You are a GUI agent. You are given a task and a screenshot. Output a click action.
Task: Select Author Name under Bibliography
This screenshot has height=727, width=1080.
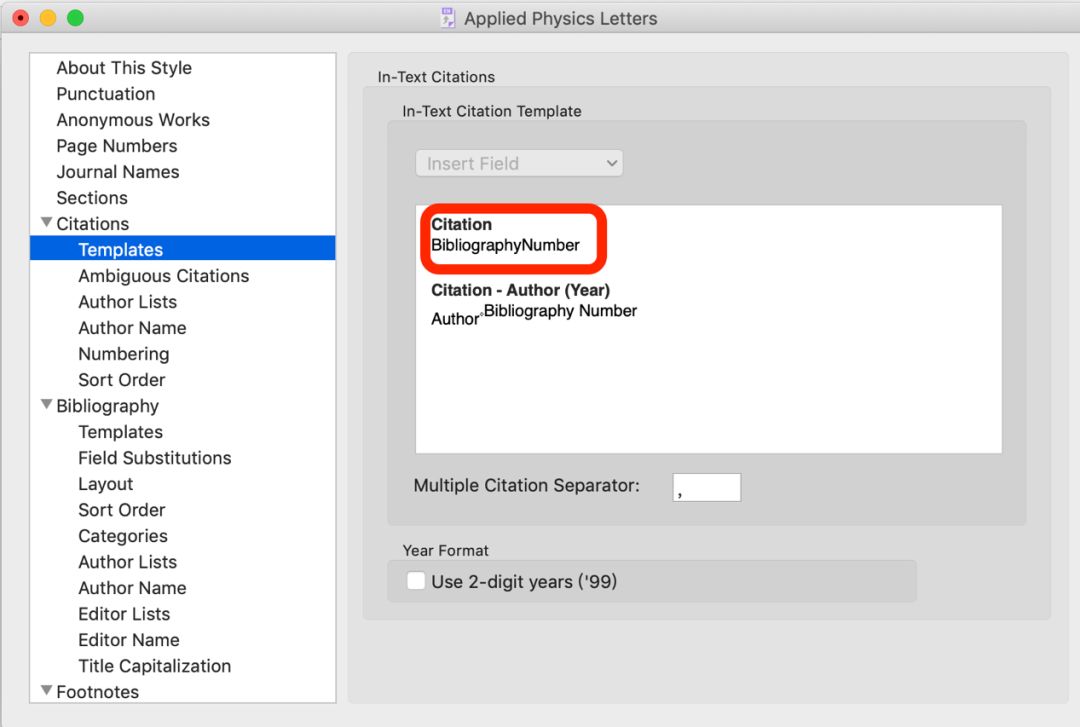click(x=132, y=588)
